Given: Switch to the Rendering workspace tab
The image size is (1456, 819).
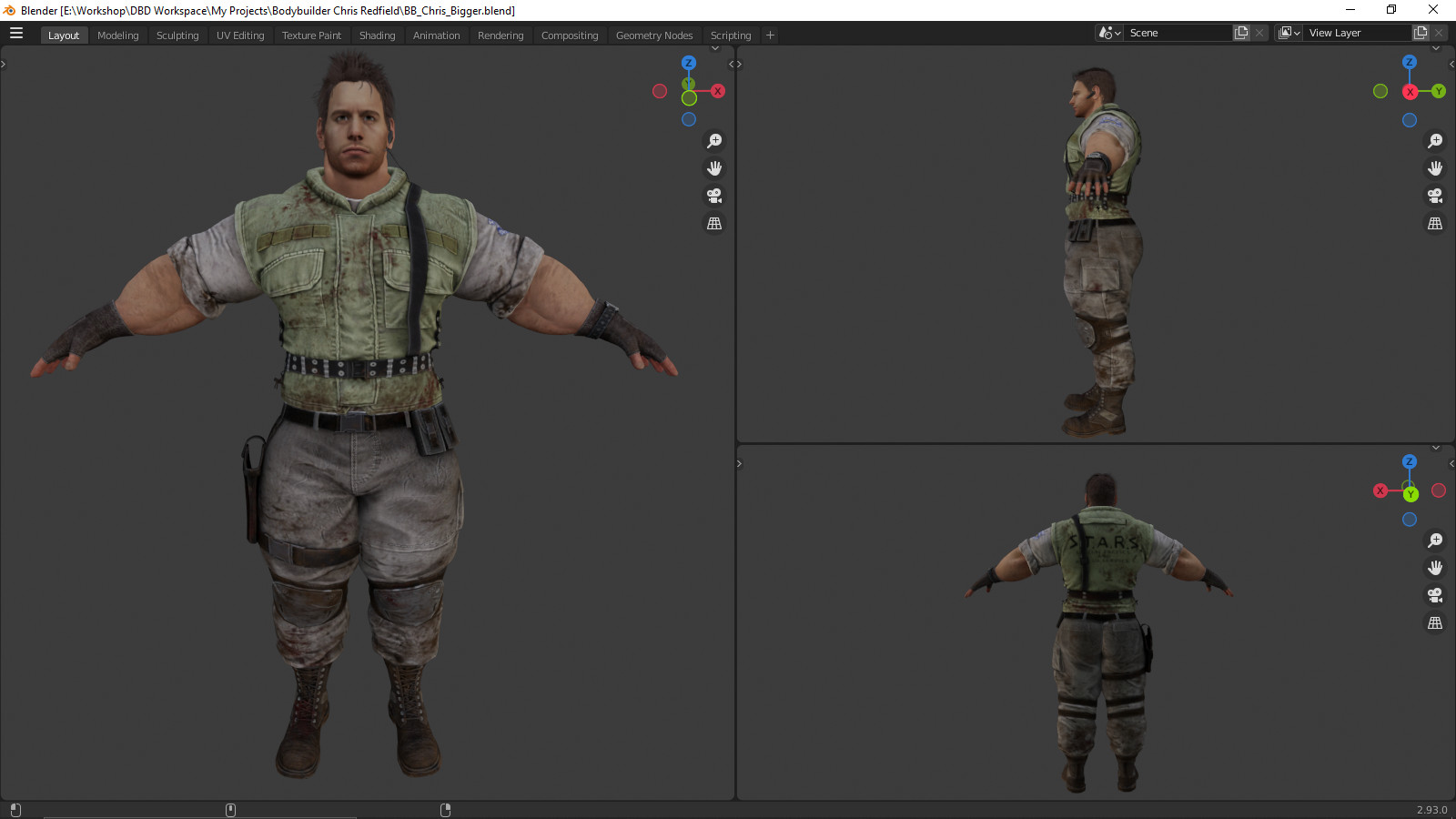Looking at the screenshot, I should [x=500, y=35].
